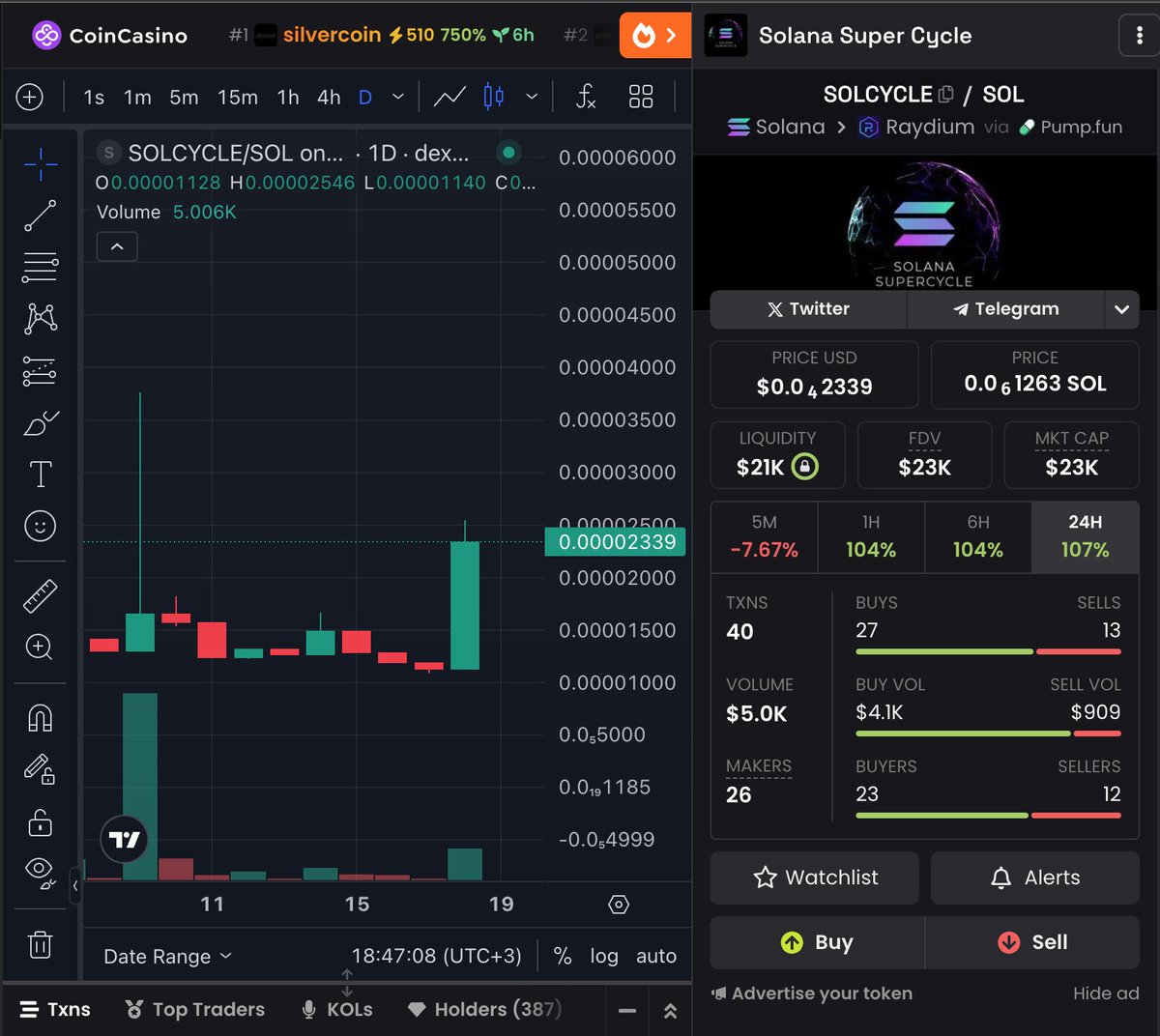
Task: Click the CoinCasino logo
Action: [109, 36]
